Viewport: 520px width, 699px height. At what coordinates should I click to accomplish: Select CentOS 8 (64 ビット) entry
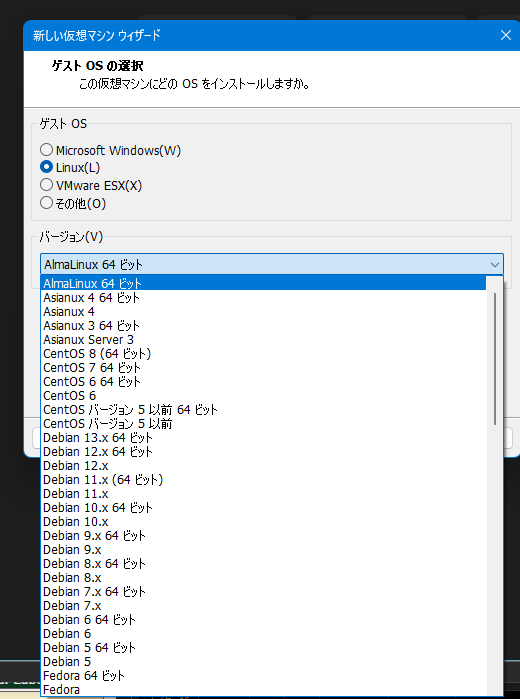coord(263,354)
